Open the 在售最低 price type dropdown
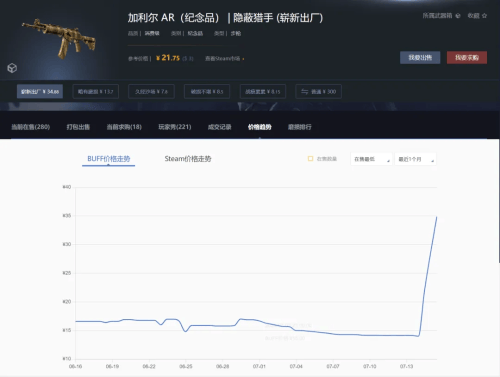Image resolution: width=500 pixels, height=377 pixels. 371,159
